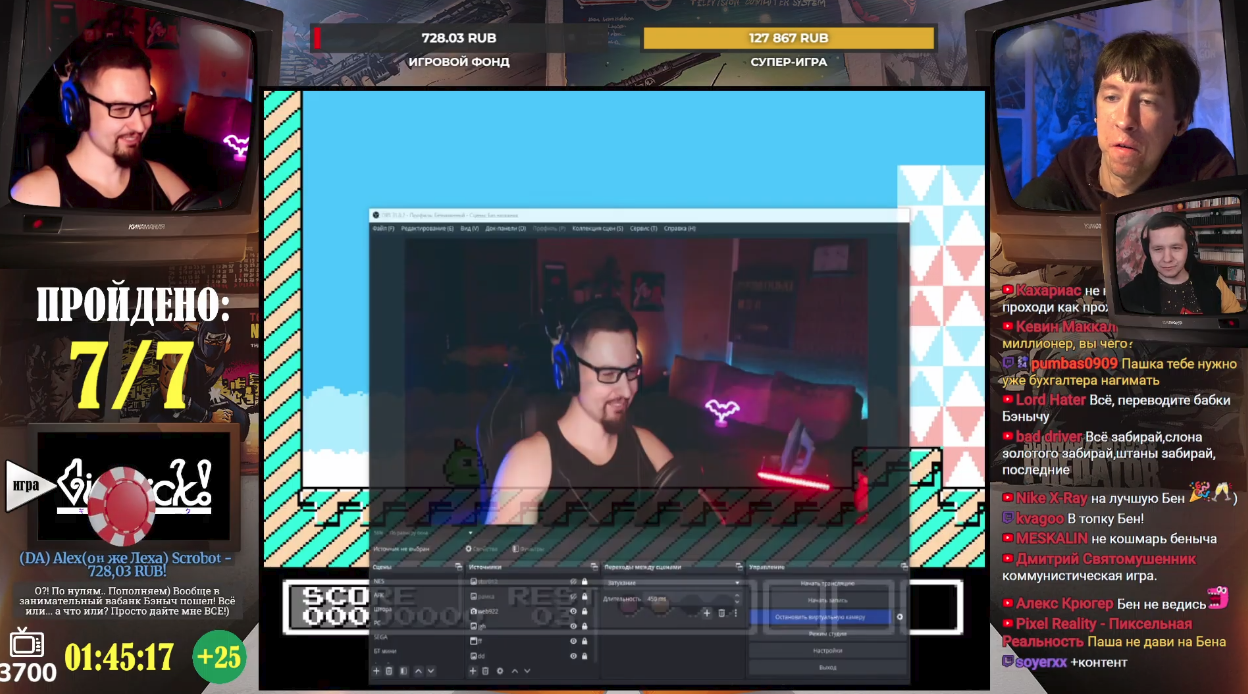This screenshot has width=1248, height=694.
Task: Click the Супер-игра 127 867 RUB bar
Action: pyautogui.click(x=788, y=38)
